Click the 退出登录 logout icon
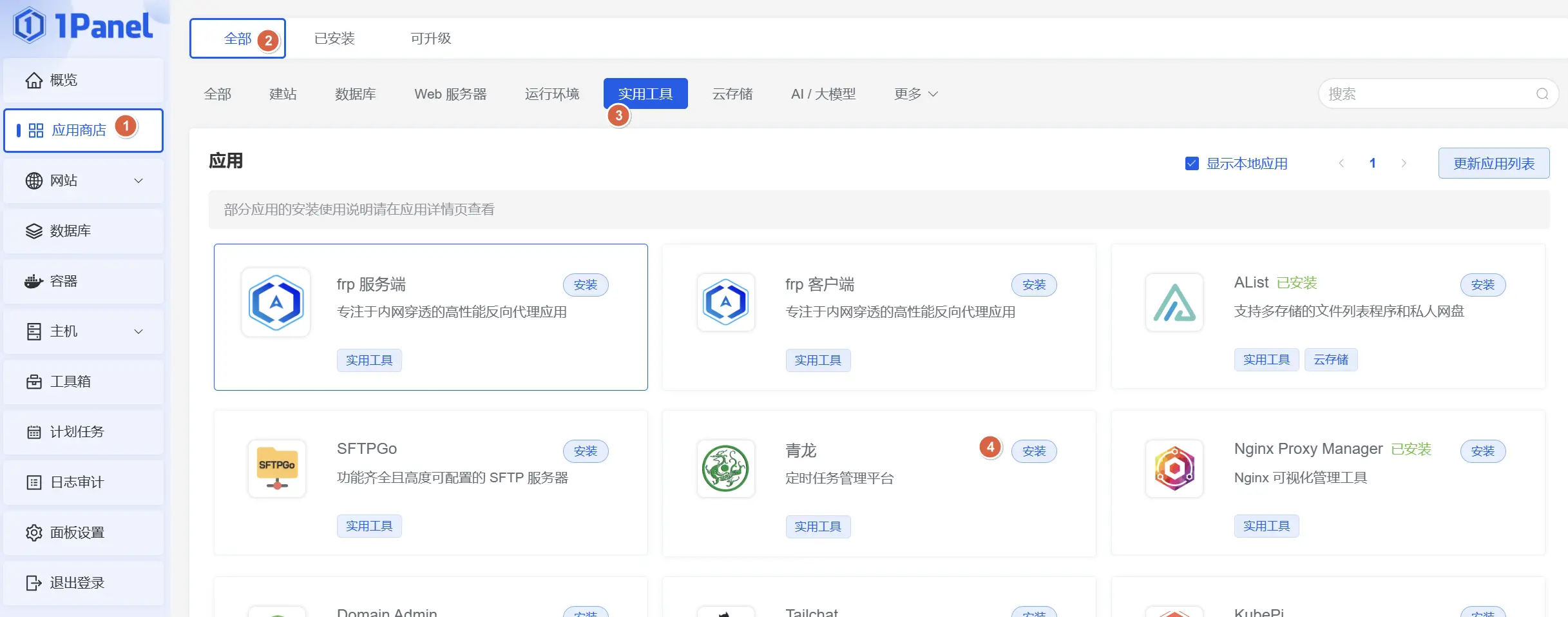Viewport: 1568px width, 617px height. 33,583
